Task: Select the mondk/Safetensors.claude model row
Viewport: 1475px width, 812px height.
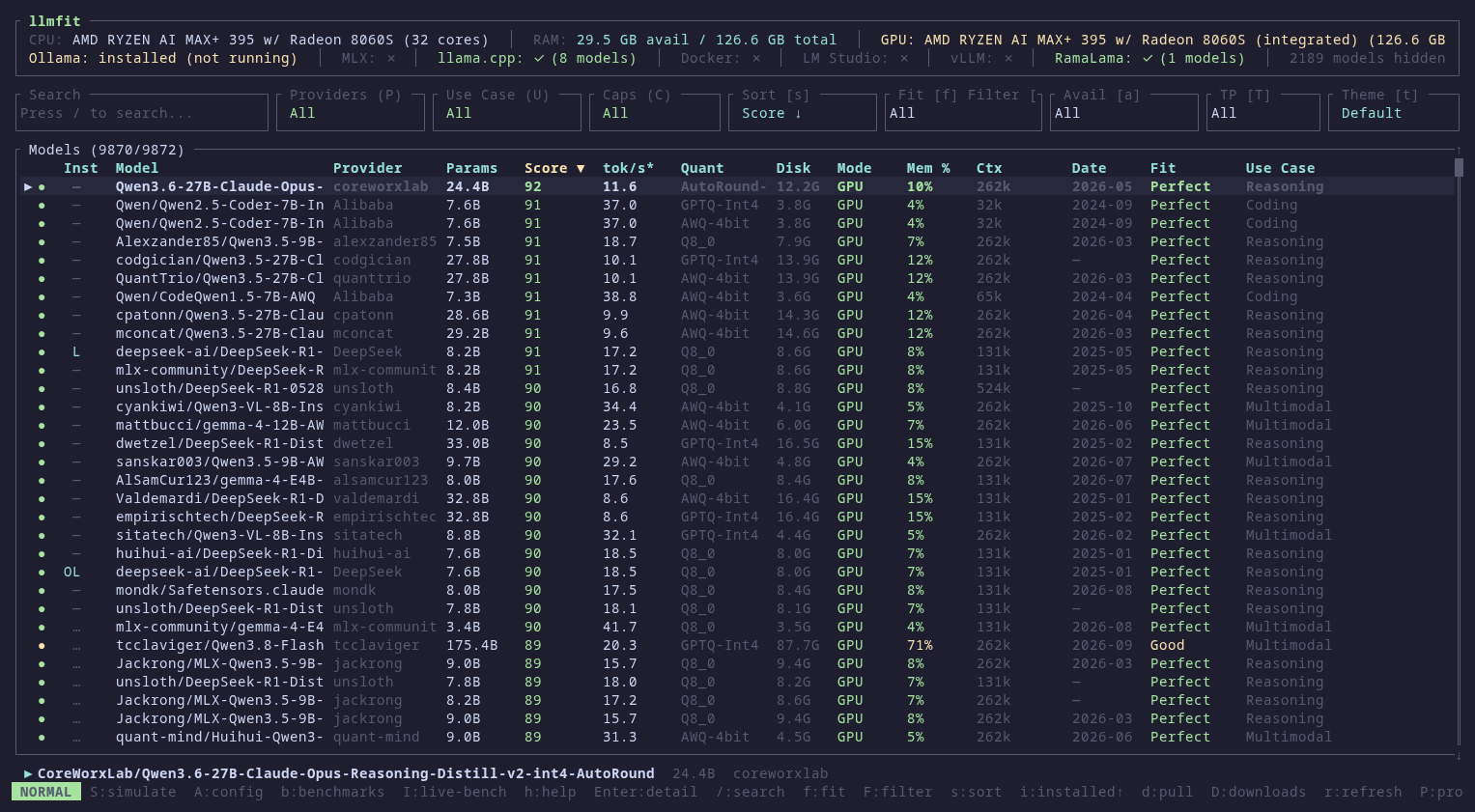Action: click(739, 590)
